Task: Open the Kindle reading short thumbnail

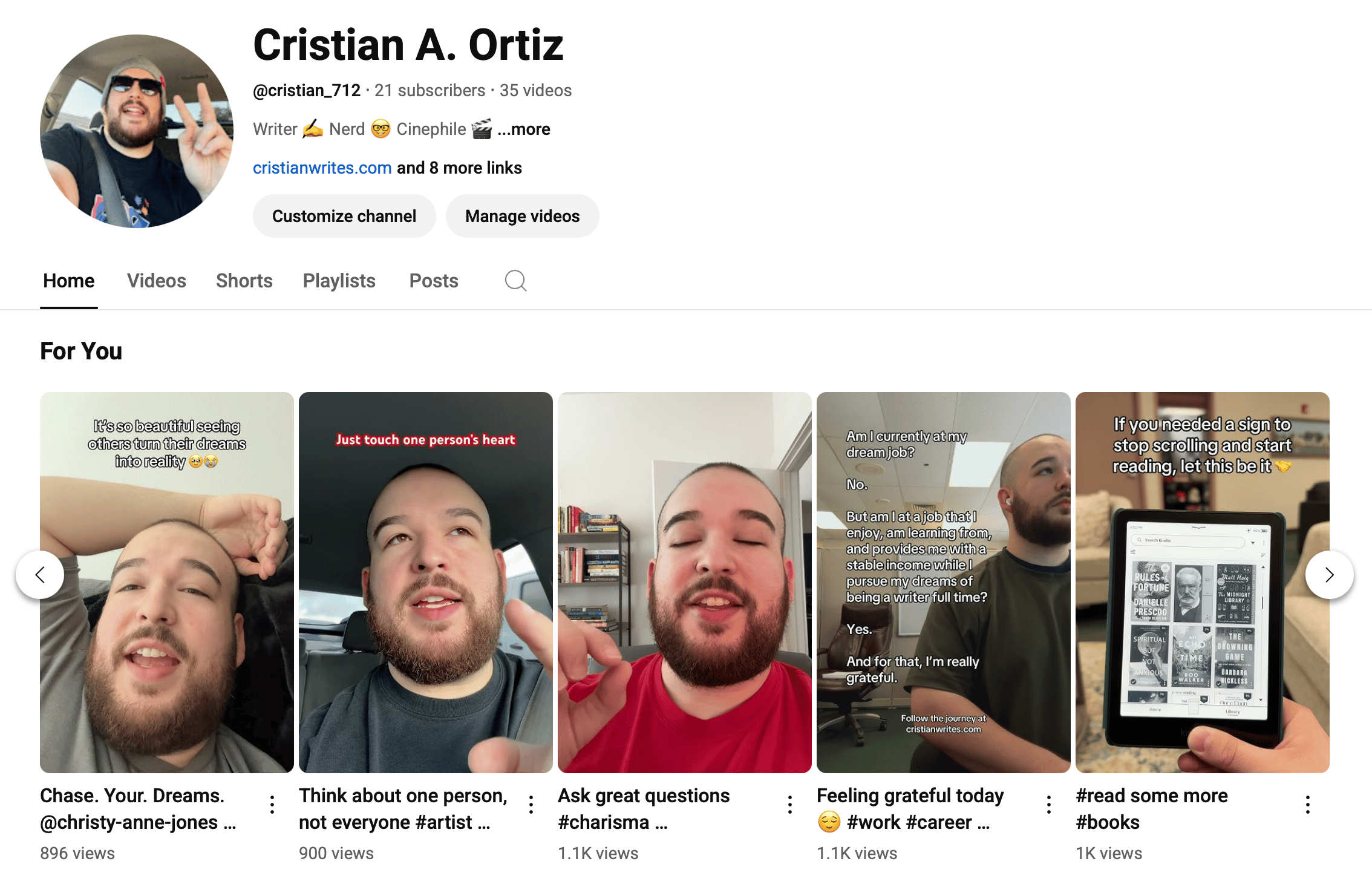Action: click(1203, 583)
